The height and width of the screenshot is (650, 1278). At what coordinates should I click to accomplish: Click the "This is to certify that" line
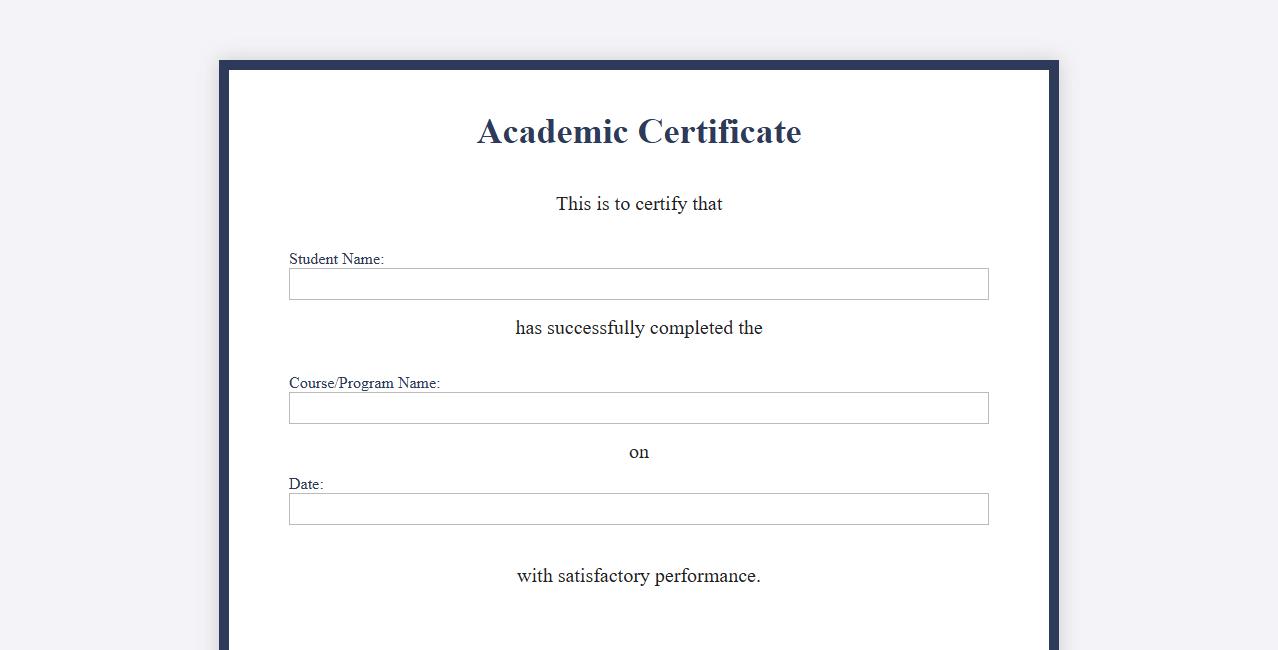click(x=639, y=204)
